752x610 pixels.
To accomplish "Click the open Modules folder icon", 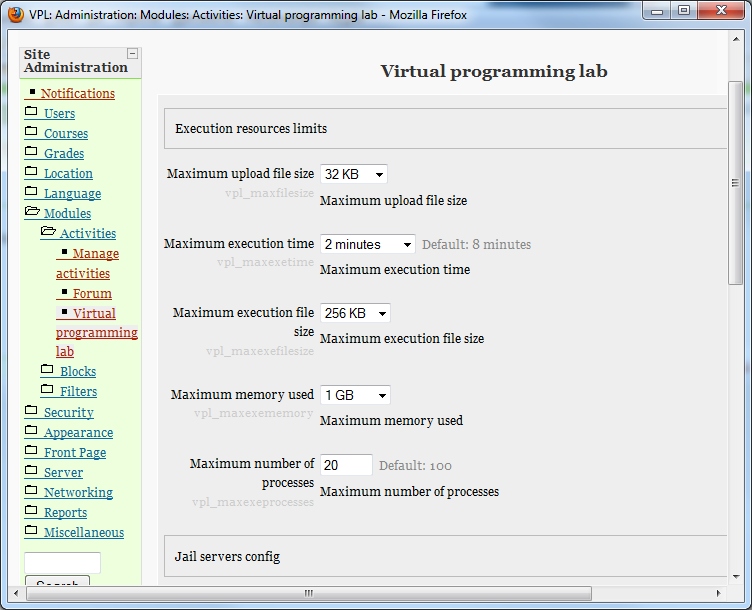I will (x=32, y=211).
